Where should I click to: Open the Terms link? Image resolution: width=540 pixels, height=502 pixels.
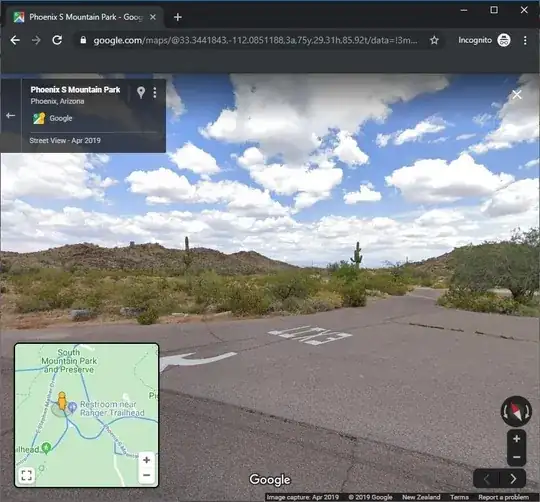click(x=459, y=497)
